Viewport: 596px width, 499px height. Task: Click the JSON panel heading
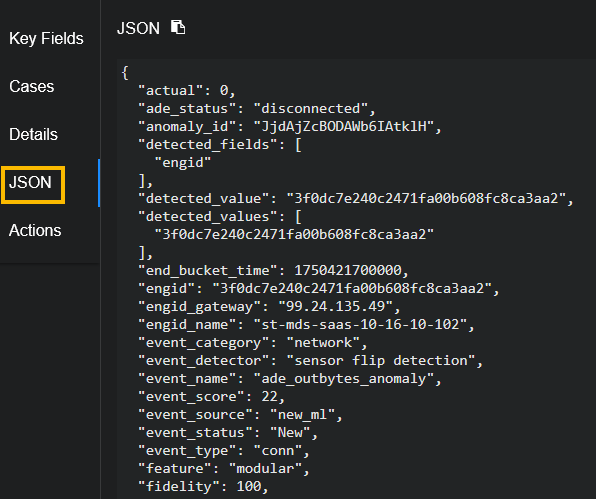point(138,28)
